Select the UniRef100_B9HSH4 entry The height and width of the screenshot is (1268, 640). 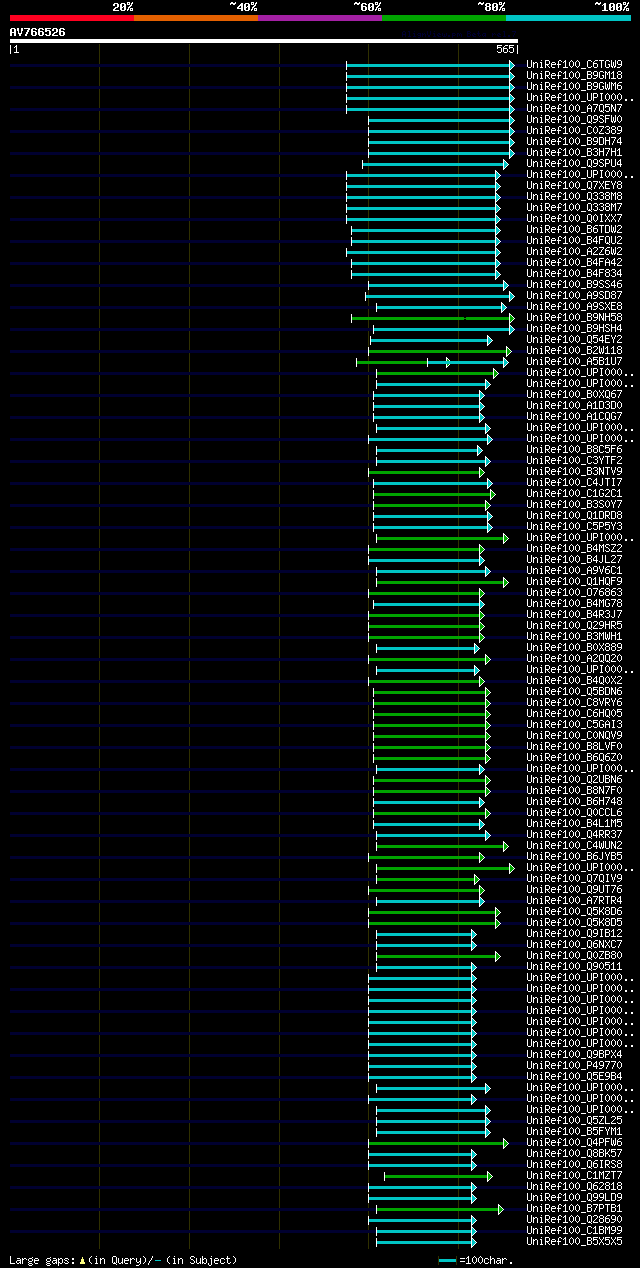click(574, 328)
